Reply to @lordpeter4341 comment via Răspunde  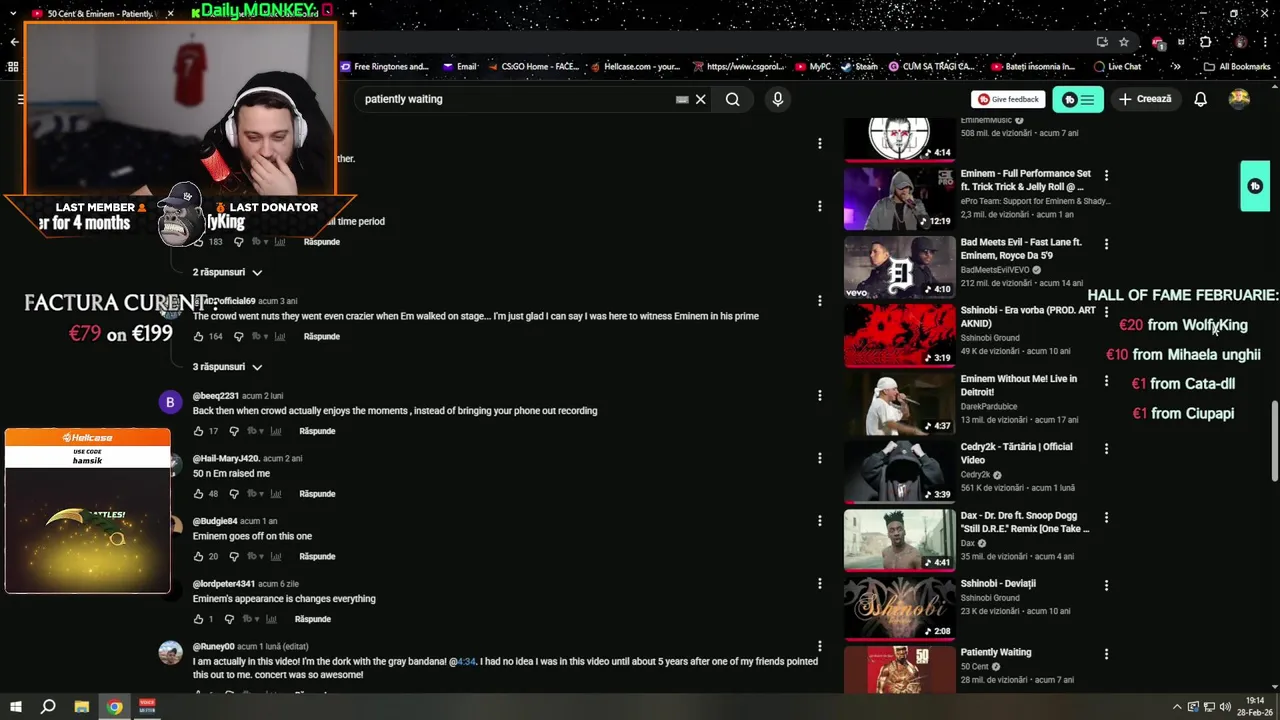click(313, 619)
